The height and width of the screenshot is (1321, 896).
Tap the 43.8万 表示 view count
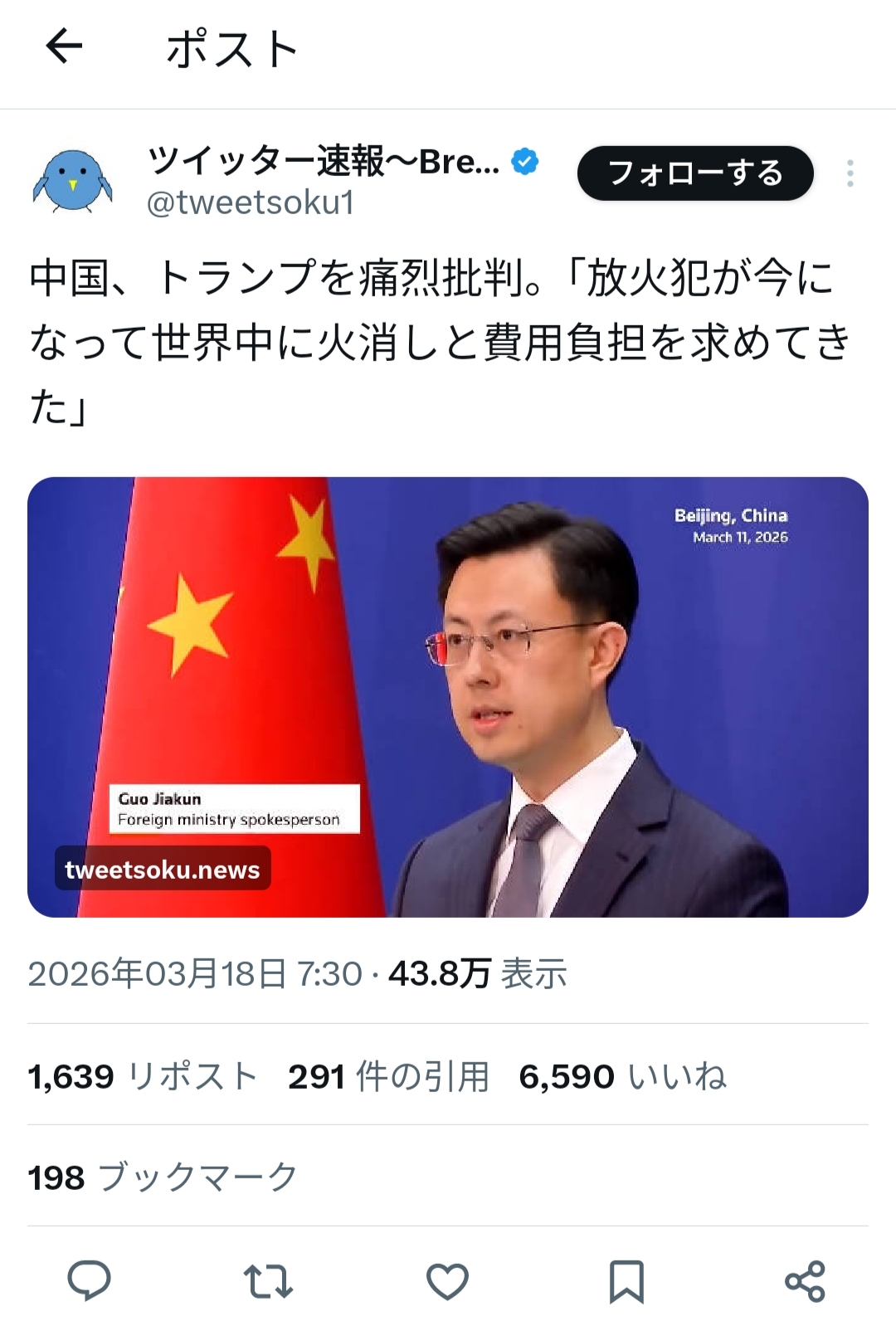[478, 973]
